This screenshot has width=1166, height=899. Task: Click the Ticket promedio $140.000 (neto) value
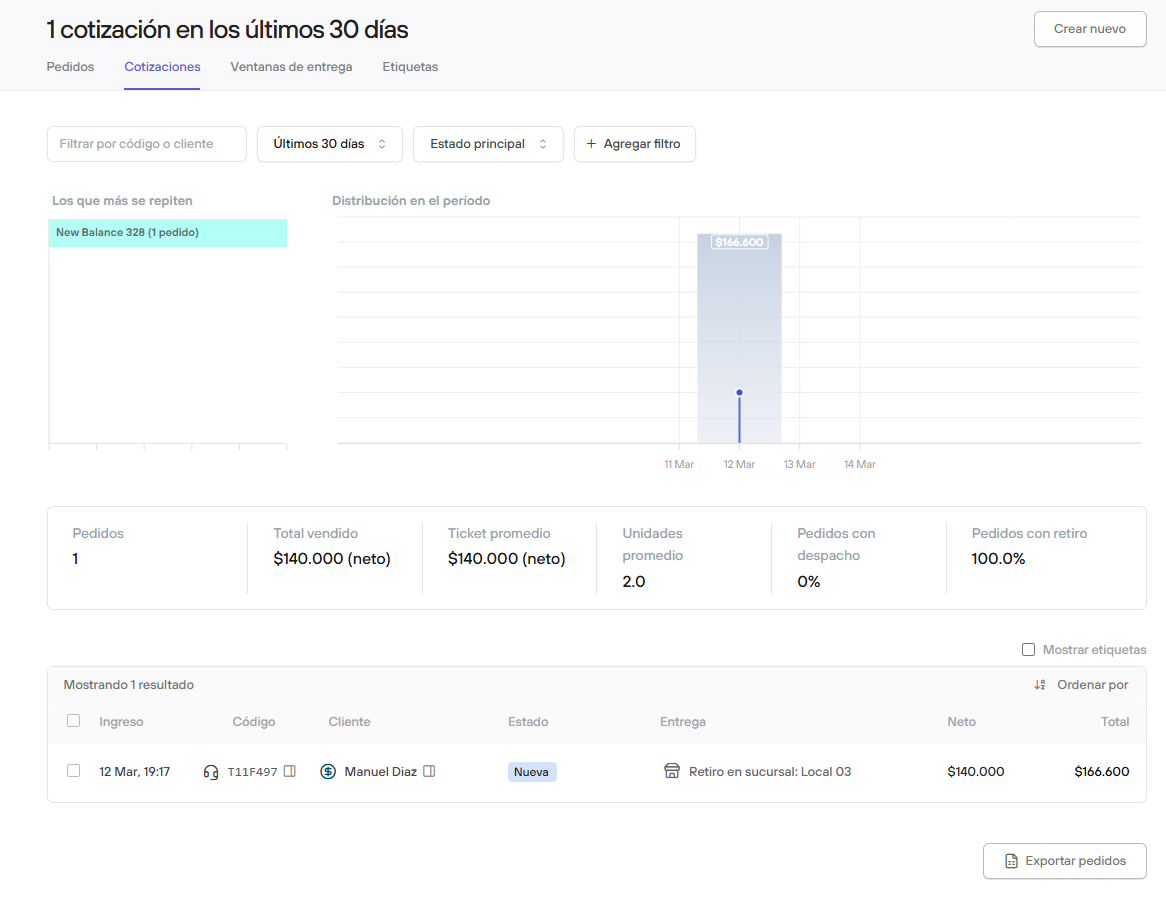coord(506,558)
